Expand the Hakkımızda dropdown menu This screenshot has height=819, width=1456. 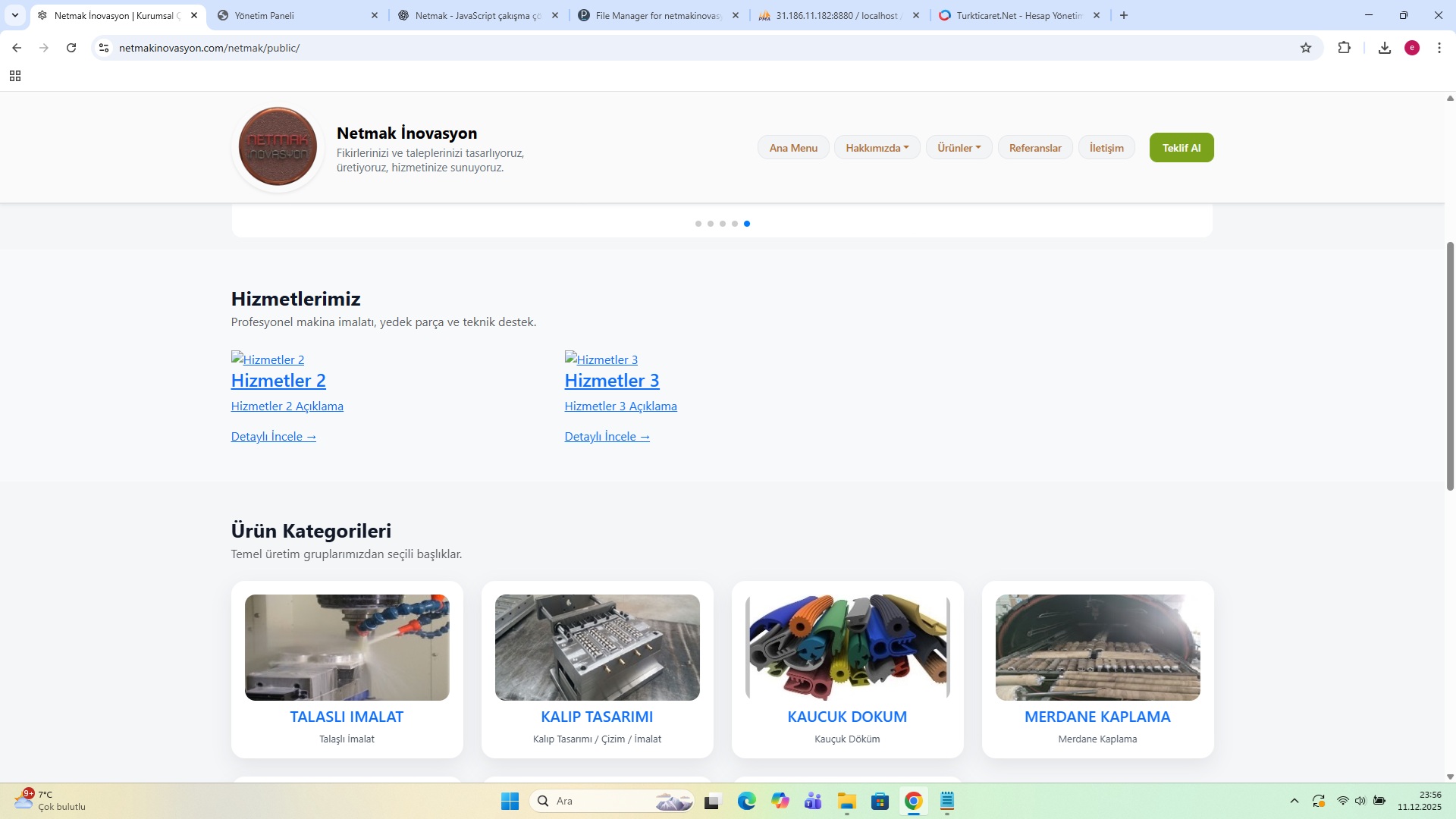click(x=877, y=148)
